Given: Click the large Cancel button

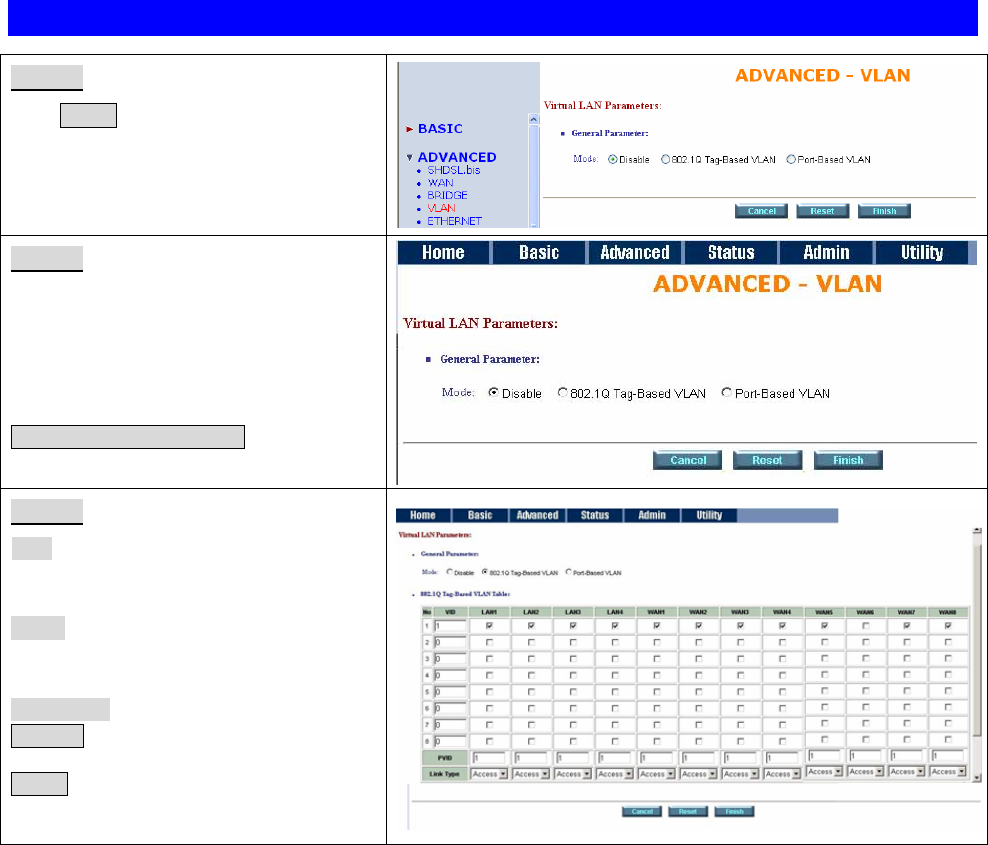Looking at the screenshot, I should 687,460.
